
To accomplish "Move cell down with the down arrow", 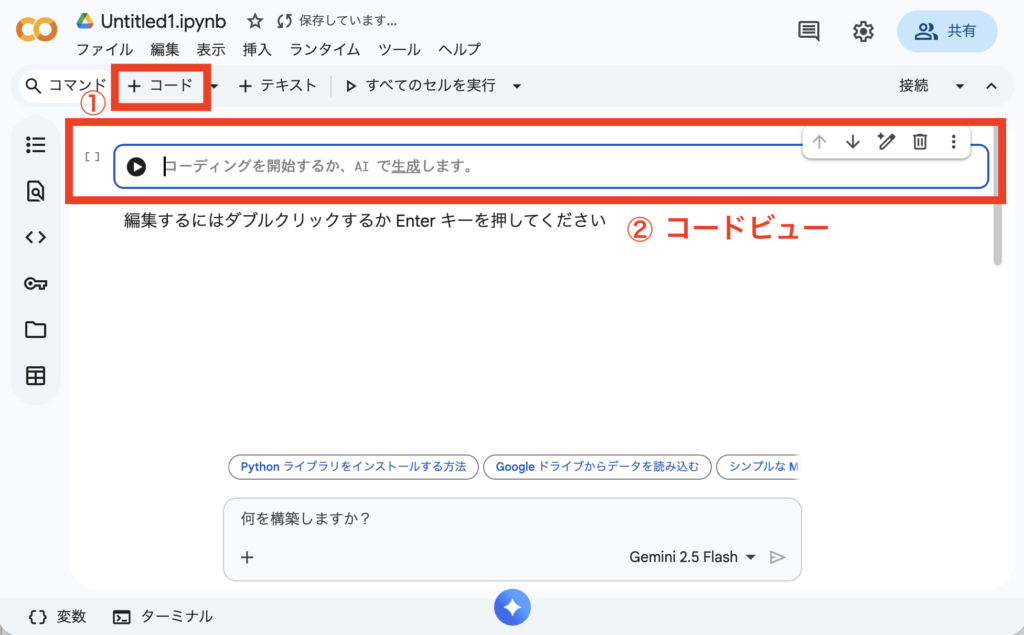I will coord(852,142).
